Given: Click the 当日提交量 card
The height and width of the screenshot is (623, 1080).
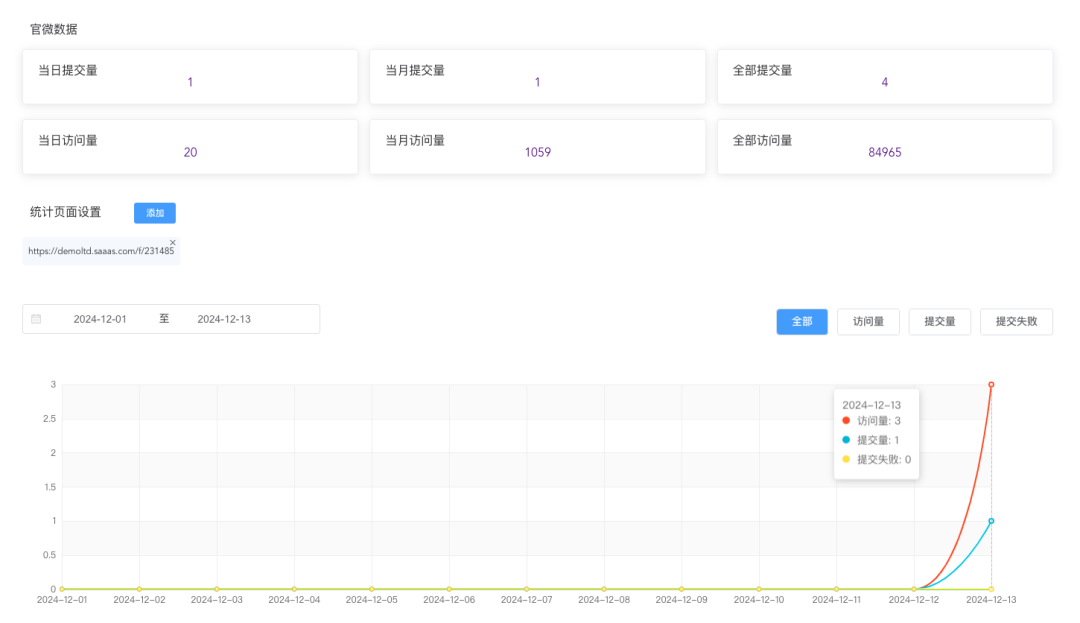Looking at the screenshot, I should [x=190, y=77].
